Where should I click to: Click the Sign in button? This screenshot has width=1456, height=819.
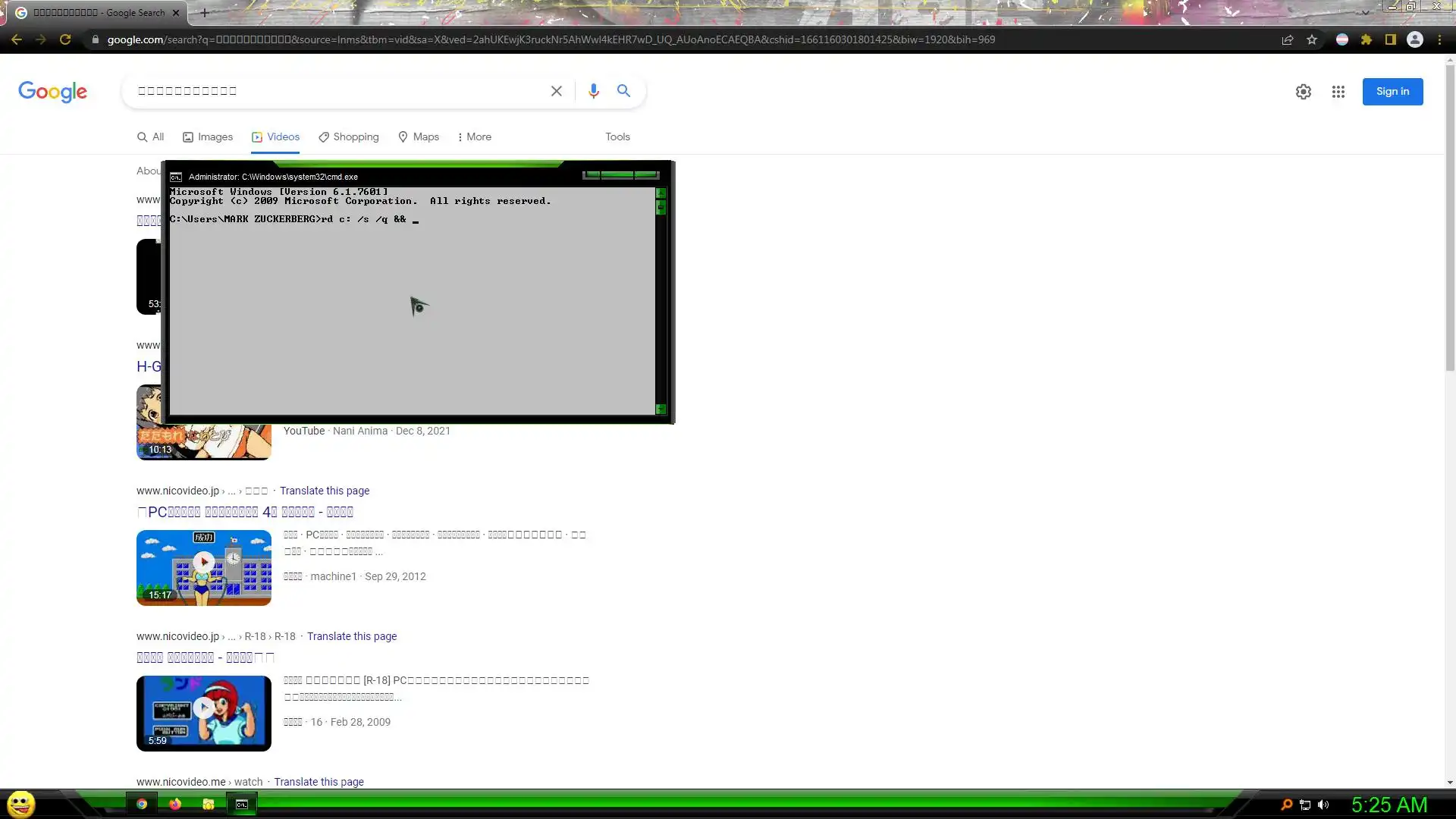(1392, 92)
